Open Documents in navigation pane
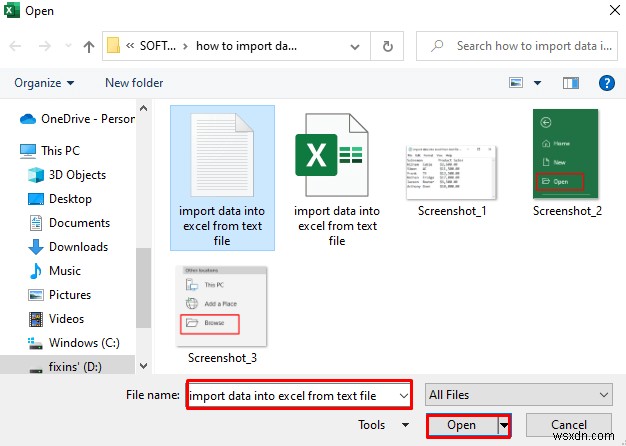The height and width of the screenshot is (446, 626). 69,223
